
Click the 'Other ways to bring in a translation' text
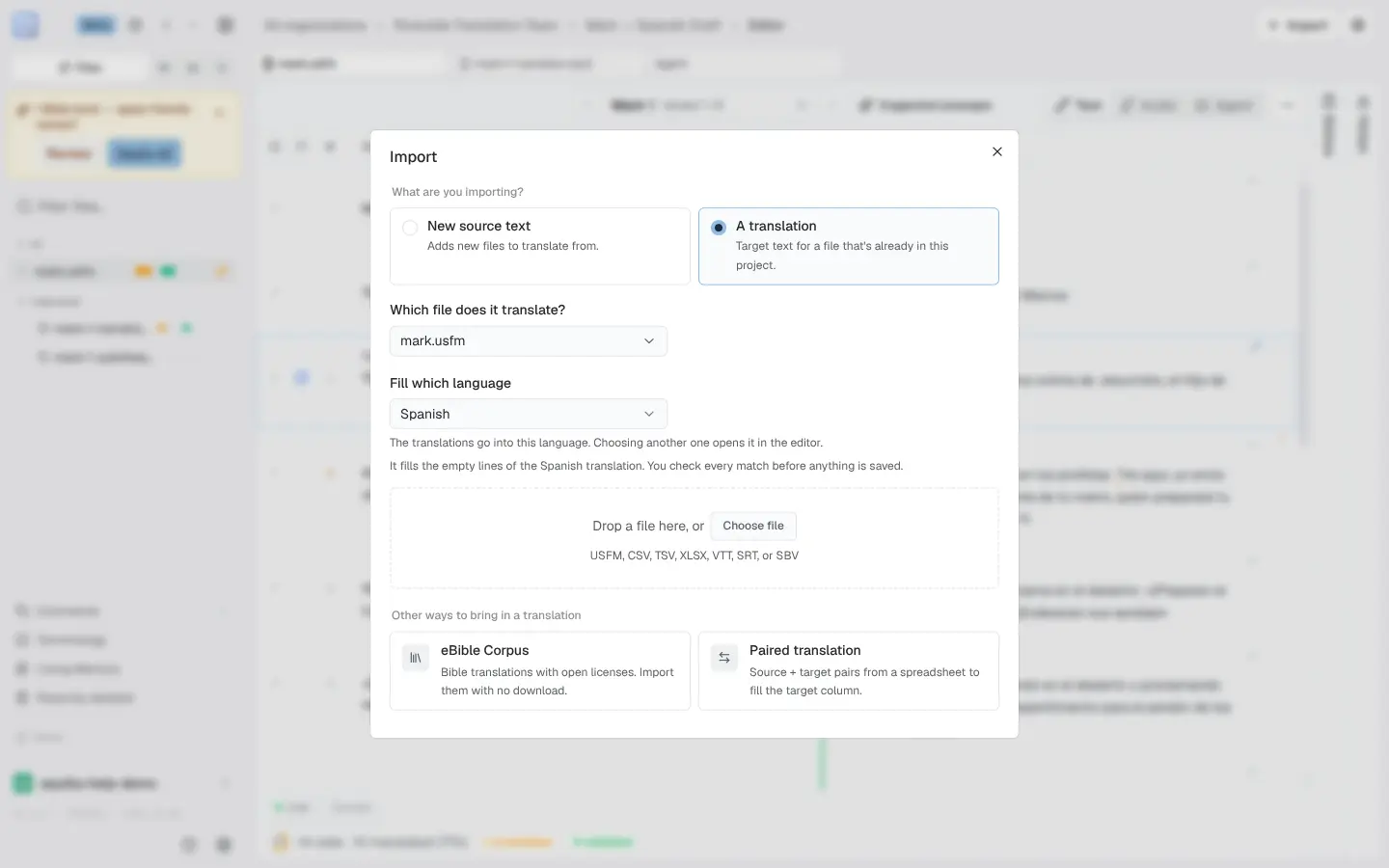click(x=486, y=615)
